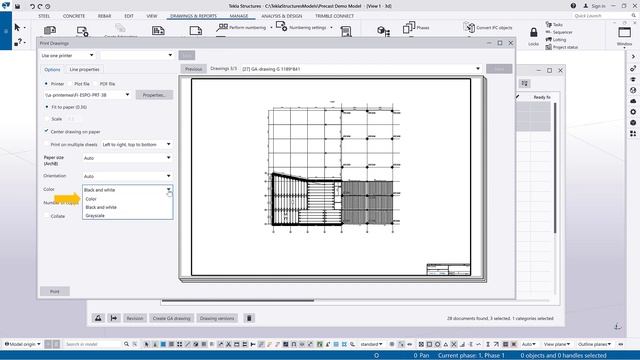Open Tasks in Manage ribbon
This screenshot has height=360, width=640.
point(554,24)
